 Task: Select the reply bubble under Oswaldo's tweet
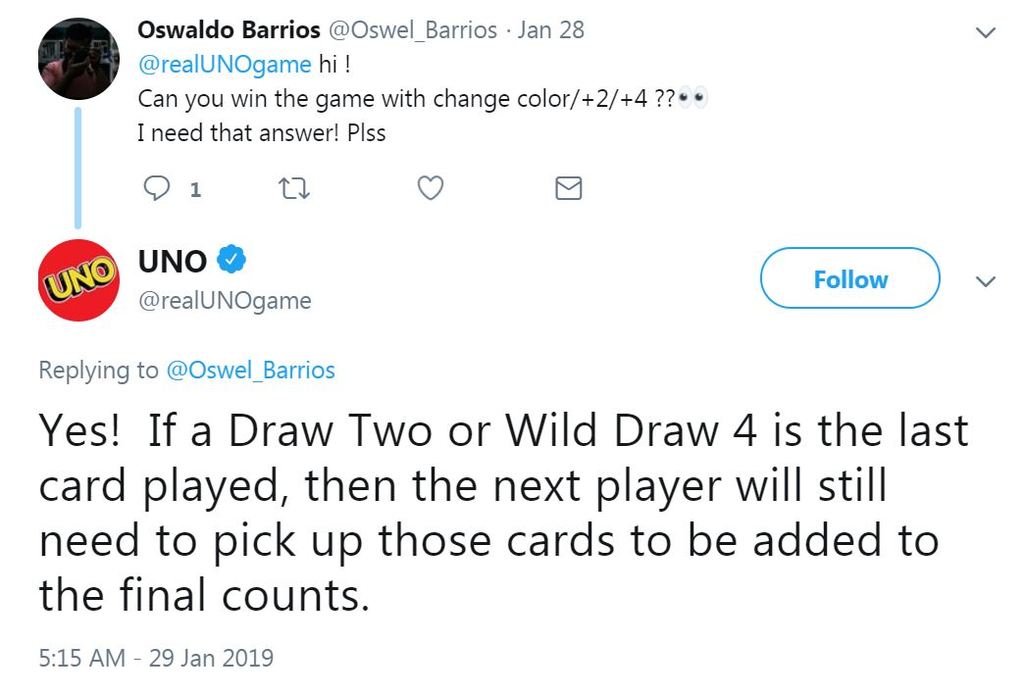coord(157,188)
